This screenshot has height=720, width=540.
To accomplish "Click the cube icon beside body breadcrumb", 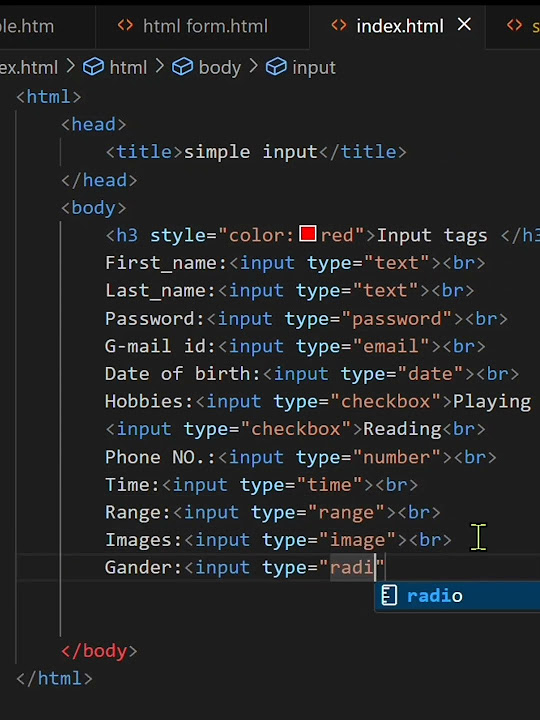I will coord(183,68).
